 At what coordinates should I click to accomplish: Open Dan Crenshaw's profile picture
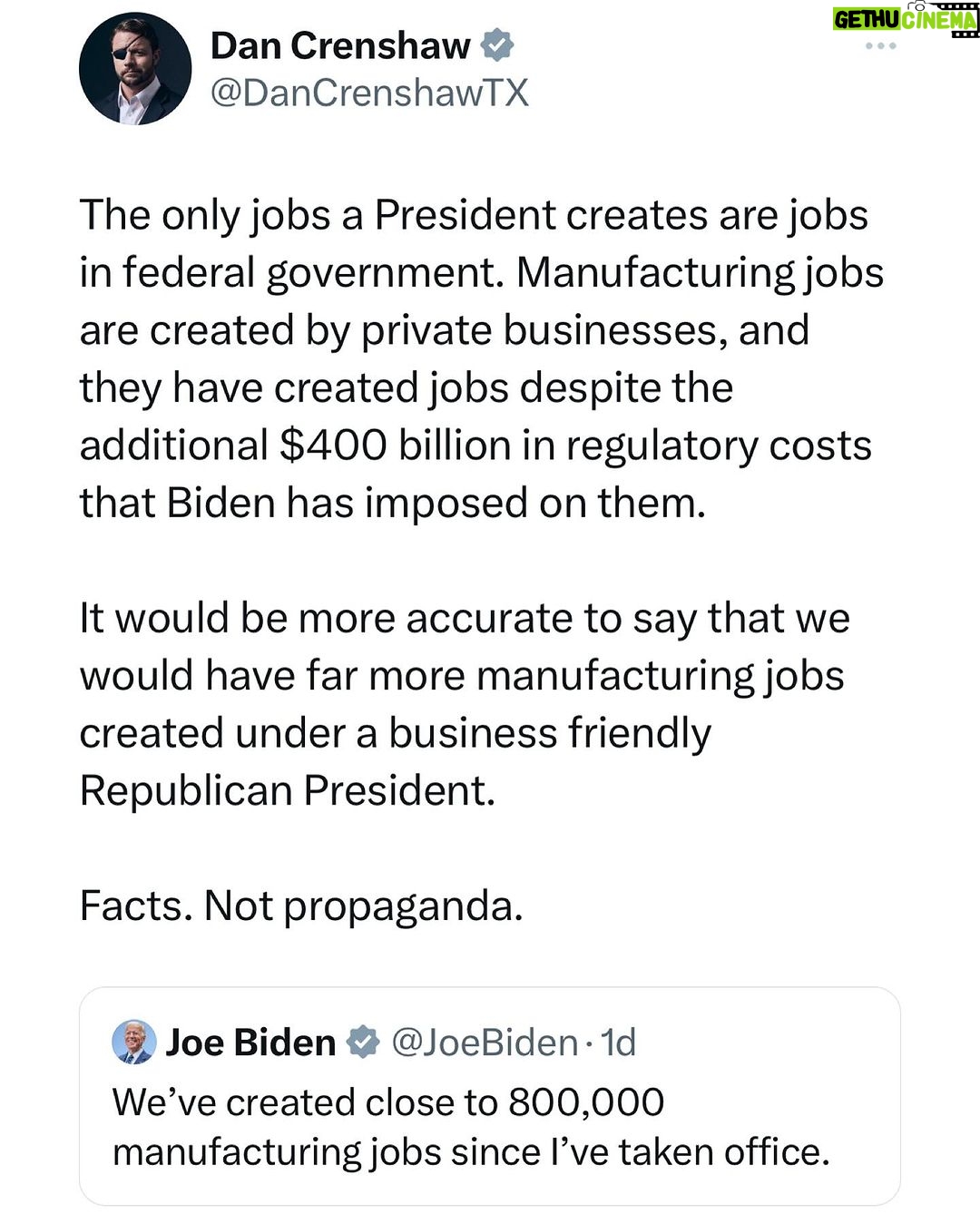[135, 68]
